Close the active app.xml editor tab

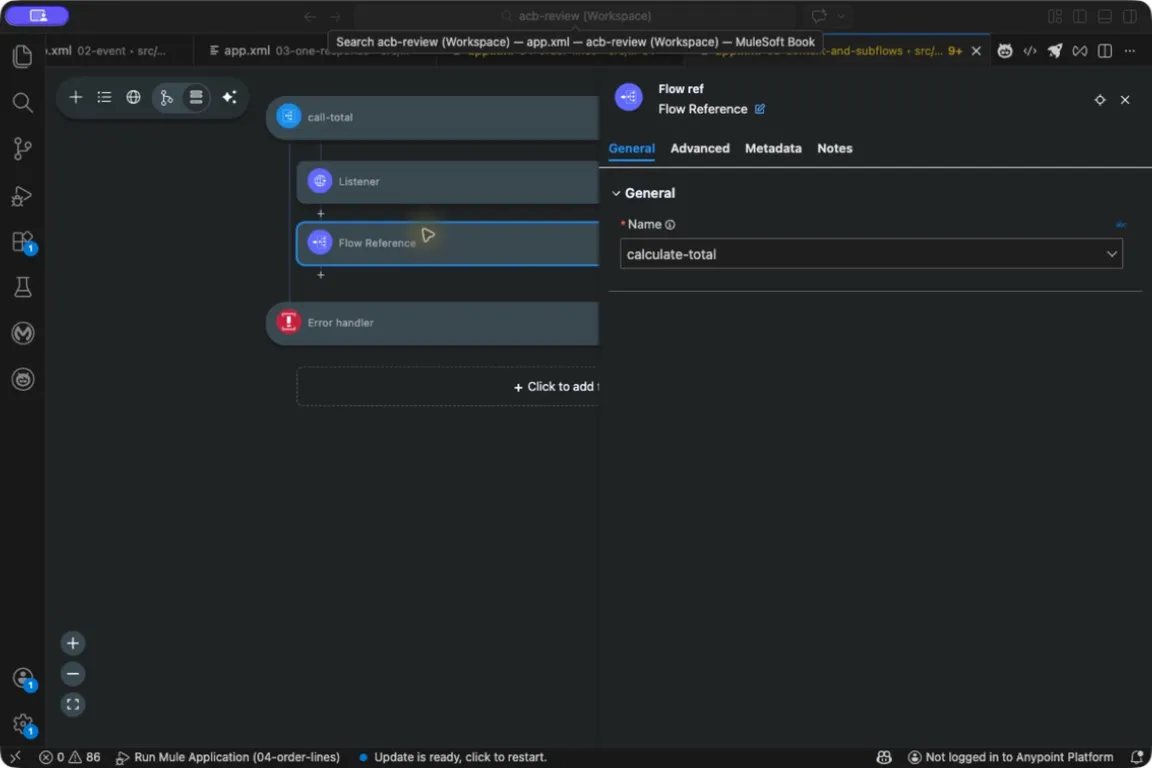[976, 51]
